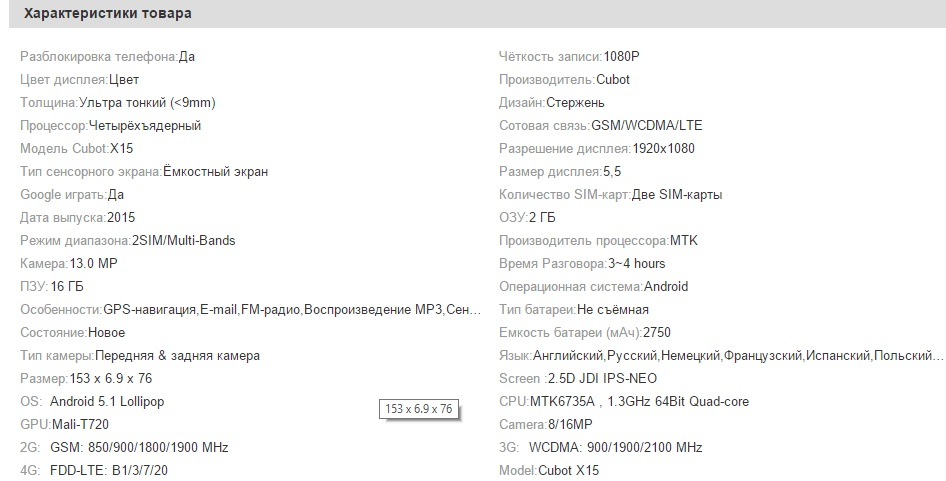Select the 'Model: Cubot X15' row
The image size is (946, 481).
(549, 470)
